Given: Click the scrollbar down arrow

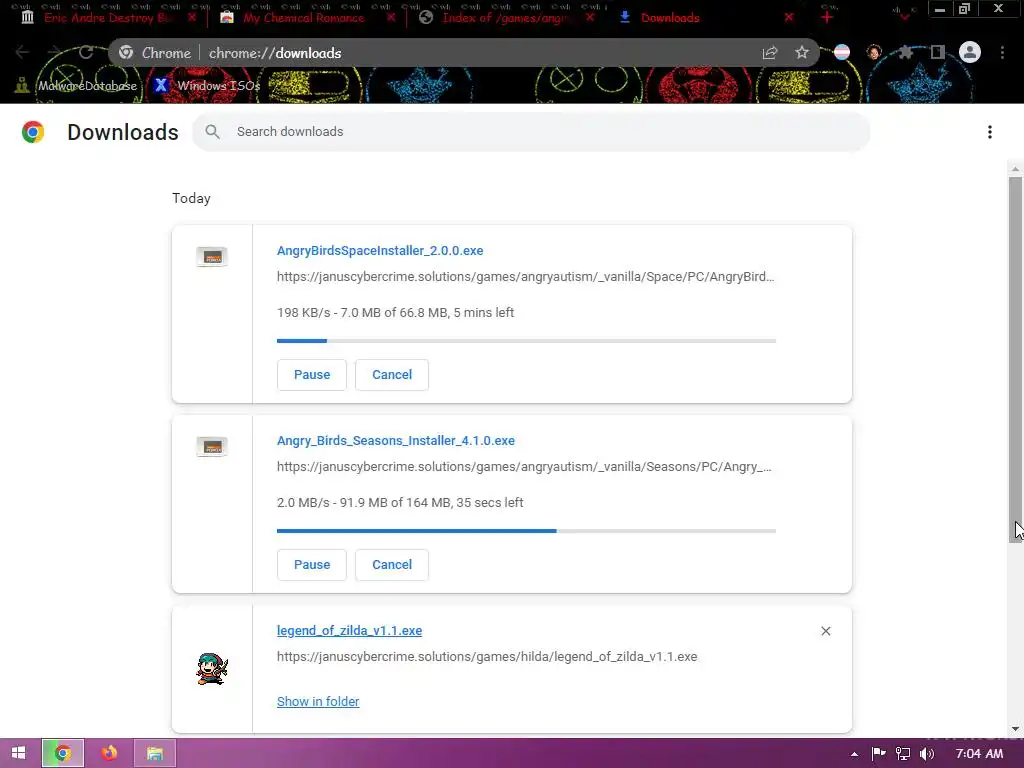Looking at the screenshot, I should 1016,729.
